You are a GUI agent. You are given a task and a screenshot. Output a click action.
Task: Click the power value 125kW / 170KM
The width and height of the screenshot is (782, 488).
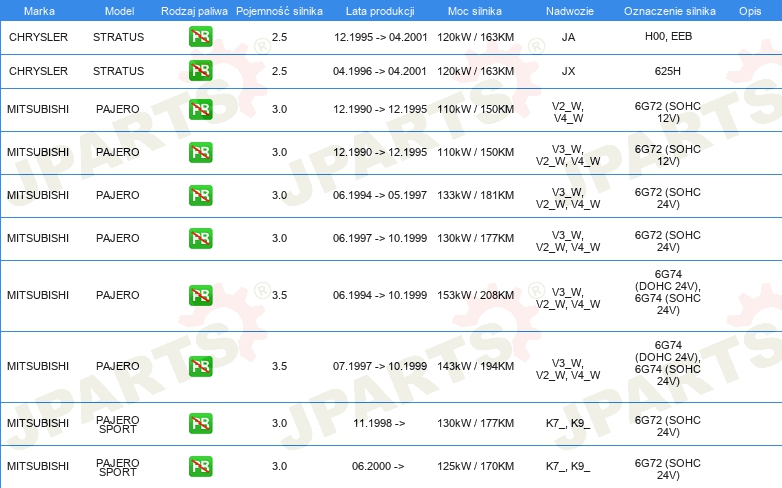pyautogui.click(x=475, y=466)
